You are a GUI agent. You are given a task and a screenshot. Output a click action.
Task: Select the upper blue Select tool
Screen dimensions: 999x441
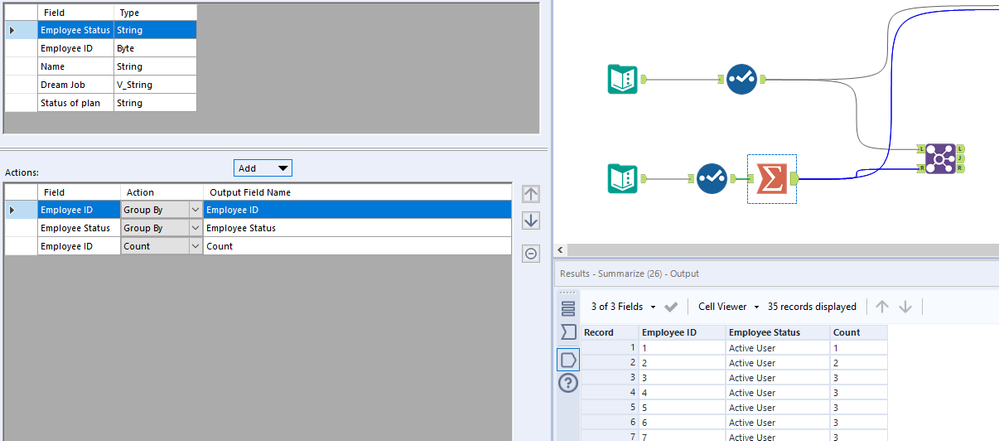(x=742, y=80)
